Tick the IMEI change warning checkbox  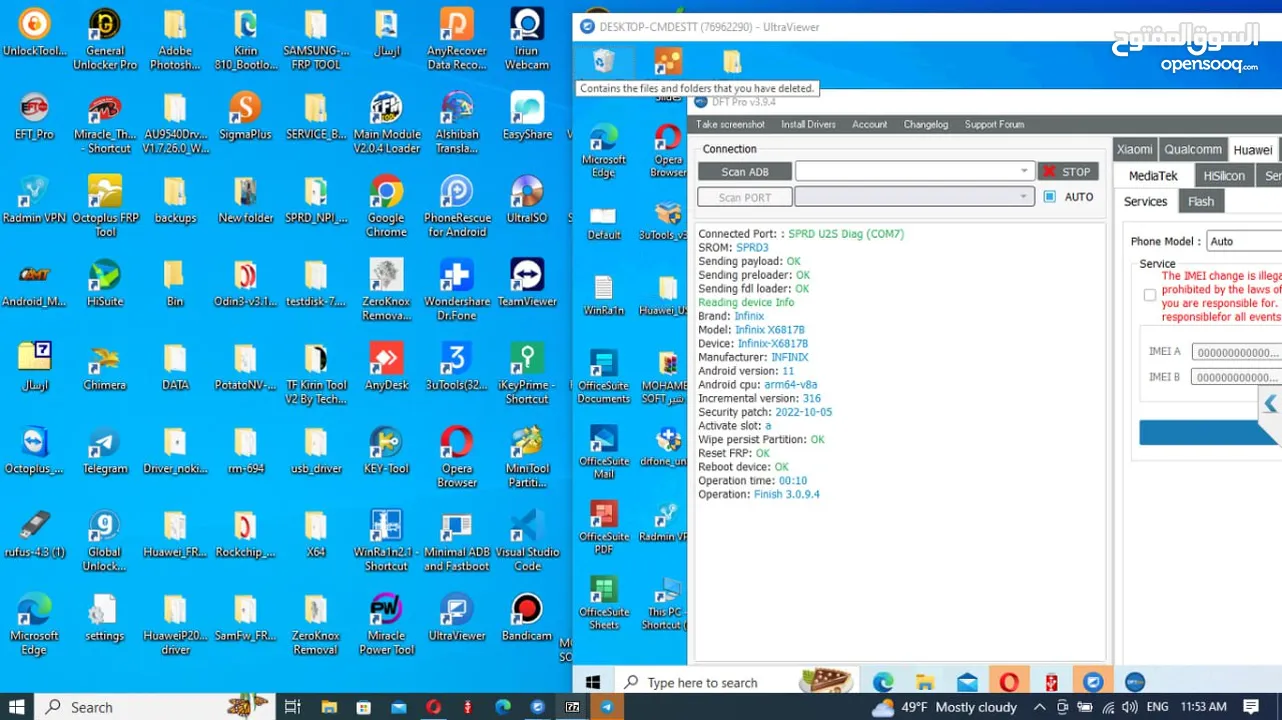coord(1150,295)
